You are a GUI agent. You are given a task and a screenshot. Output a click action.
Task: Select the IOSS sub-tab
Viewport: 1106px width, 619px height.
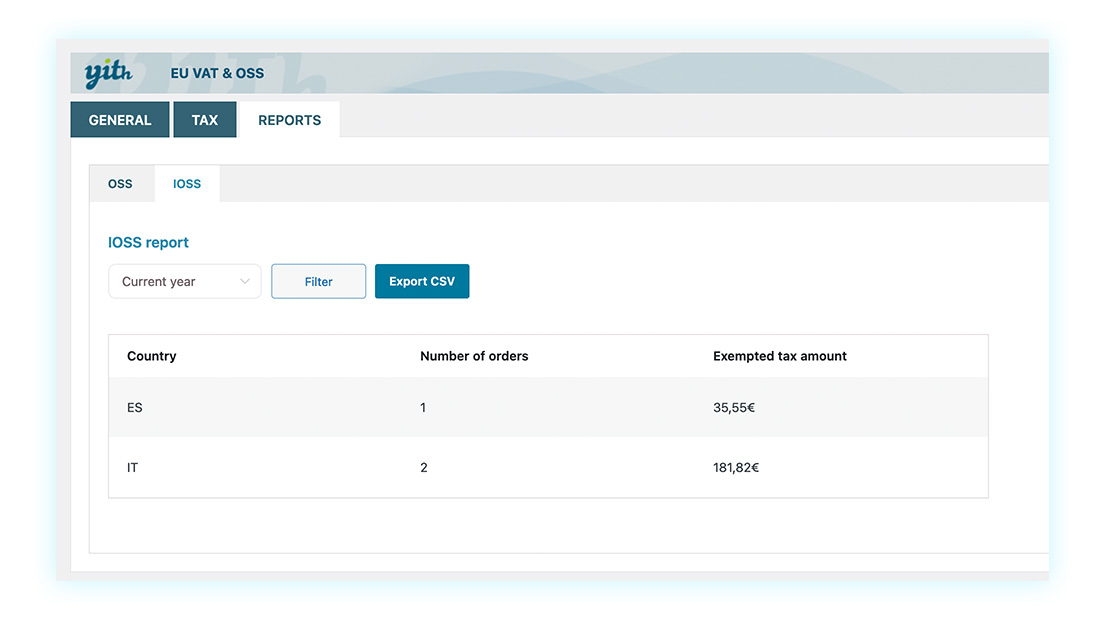tap(187, 184)
